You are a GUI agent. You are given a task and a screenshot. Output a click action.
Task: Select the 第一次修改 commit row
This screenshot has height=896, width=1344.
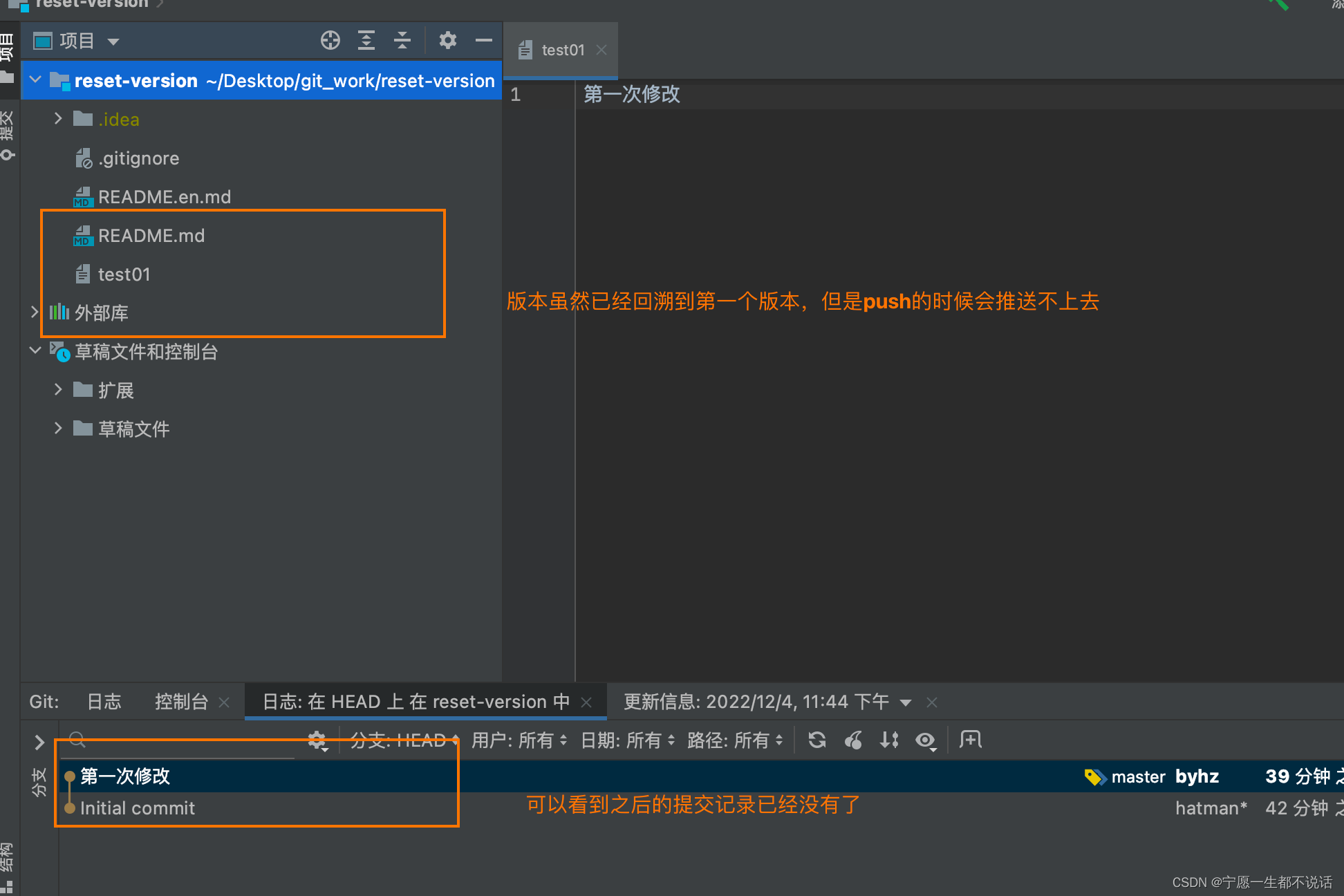701,776
